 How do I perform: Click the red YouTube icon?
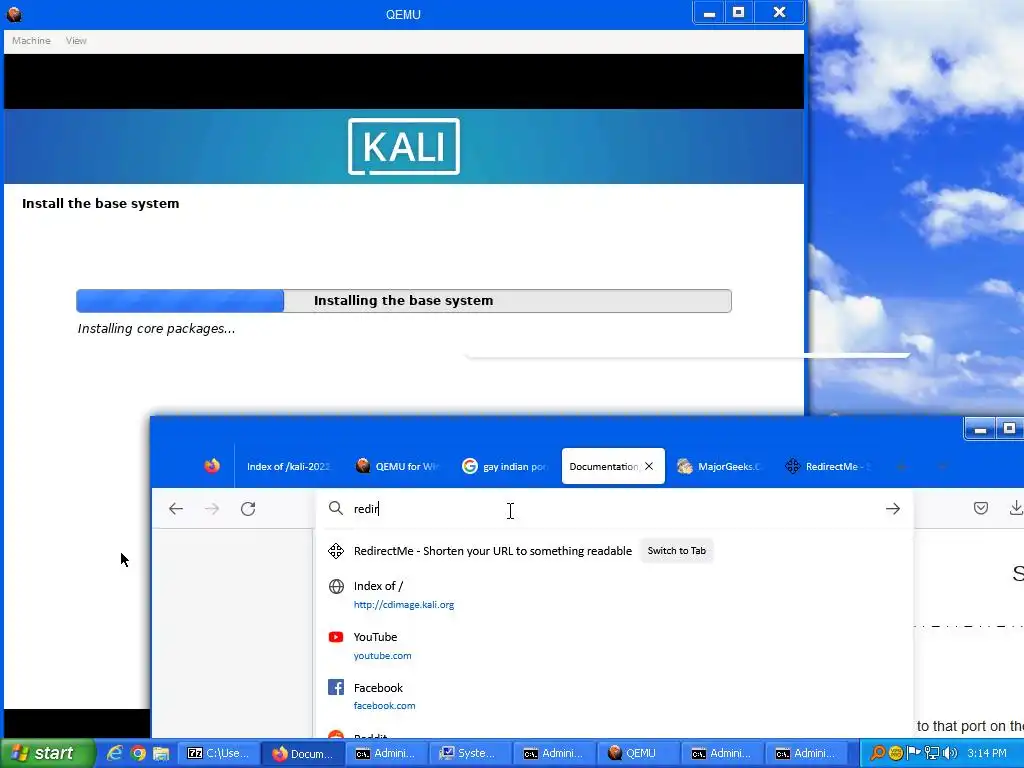[x=336, y=637]
